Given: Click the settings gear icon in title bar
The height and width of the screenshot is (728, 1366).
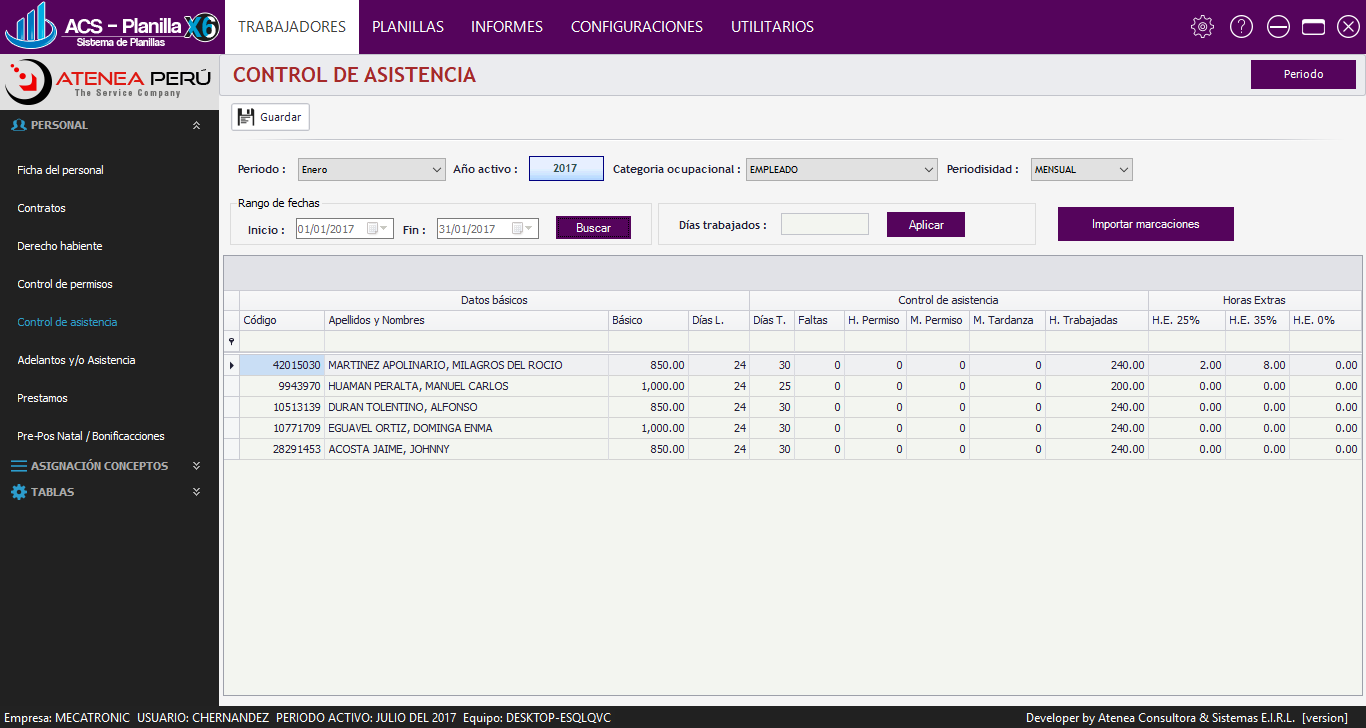Looking at the screenshot, I should (x=1202, y=27).
